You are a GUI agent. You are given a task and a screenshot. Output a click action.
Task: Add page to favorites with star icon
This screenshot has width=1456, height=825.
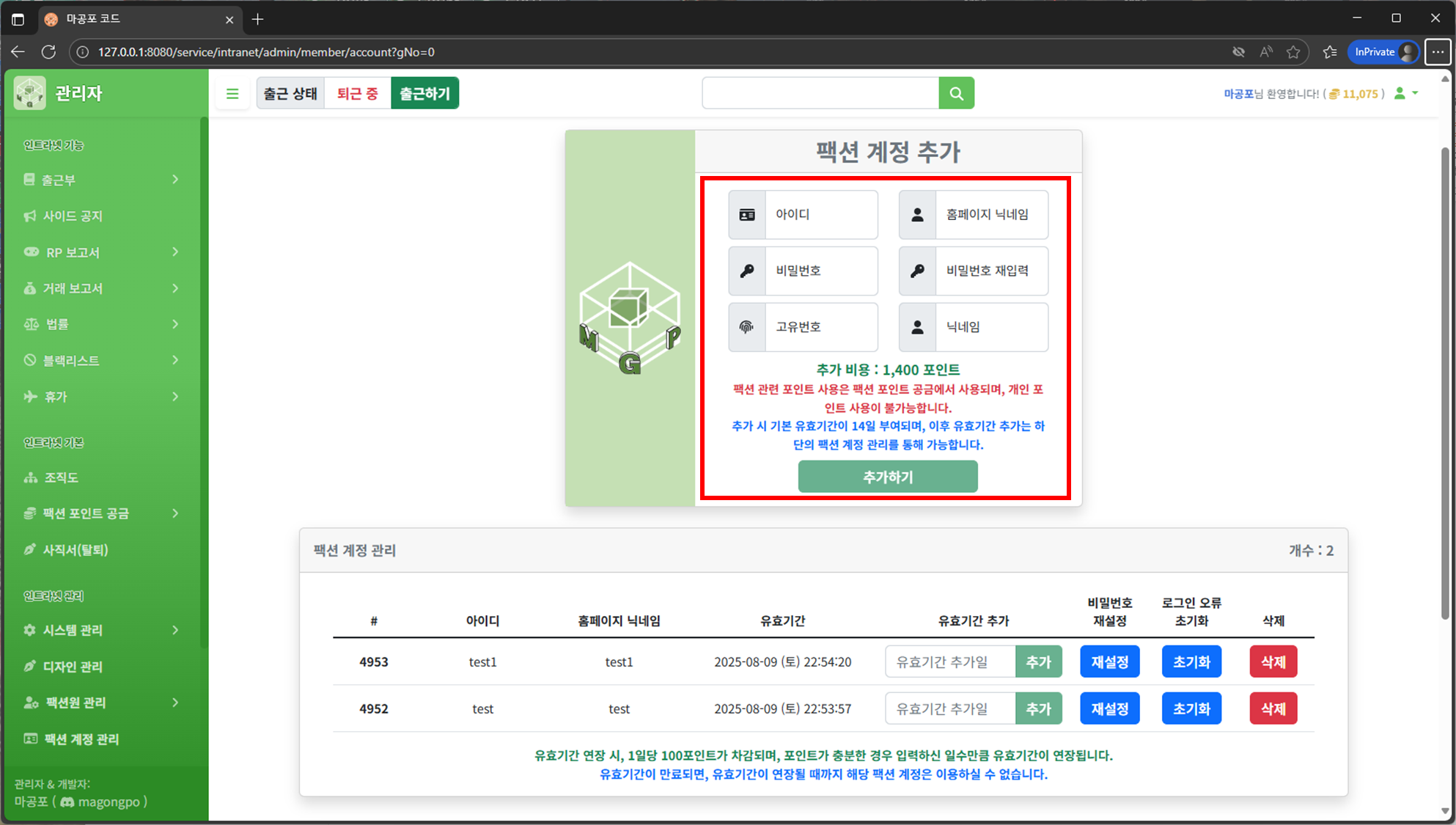1293,52
